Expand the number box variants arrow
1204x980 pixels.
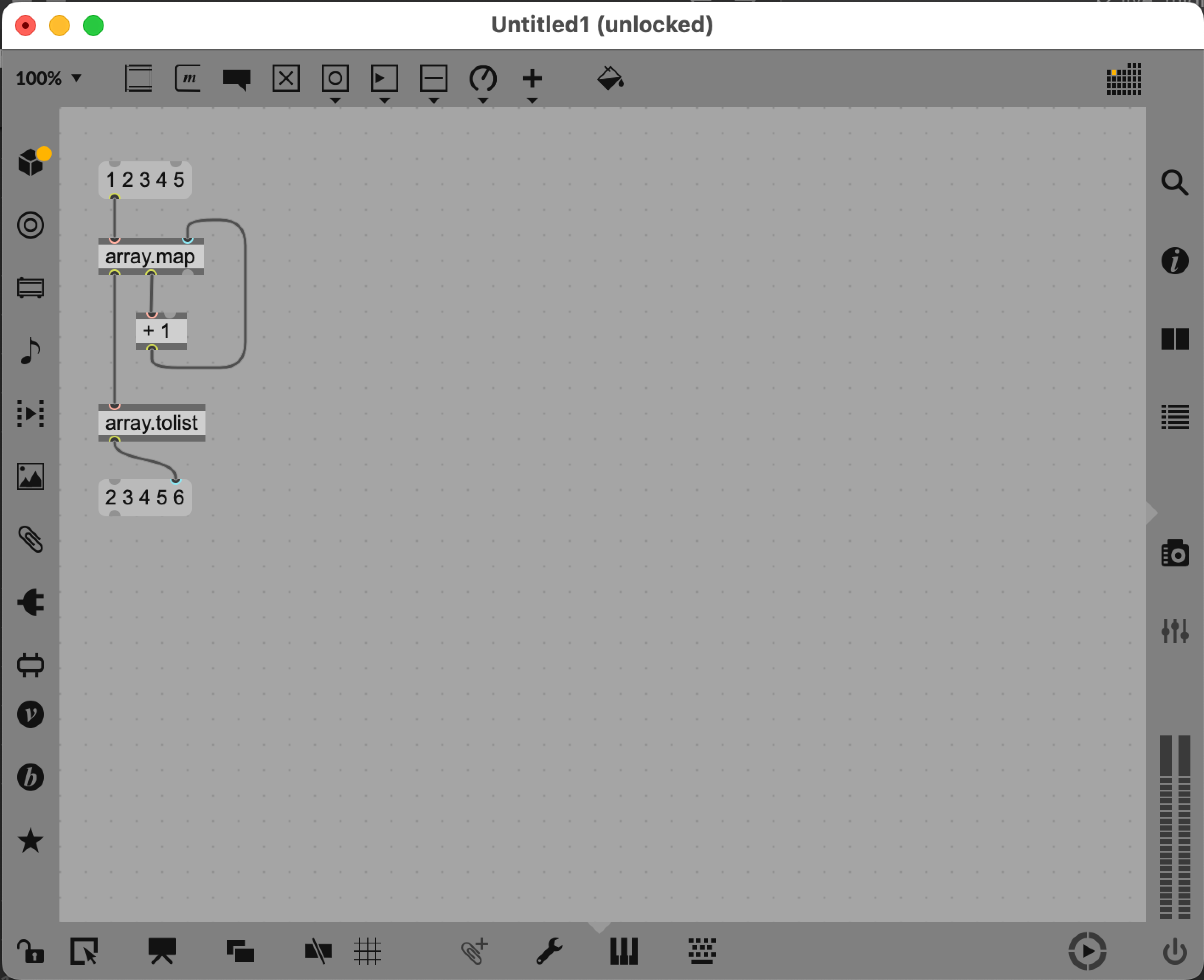coord(384,101)
